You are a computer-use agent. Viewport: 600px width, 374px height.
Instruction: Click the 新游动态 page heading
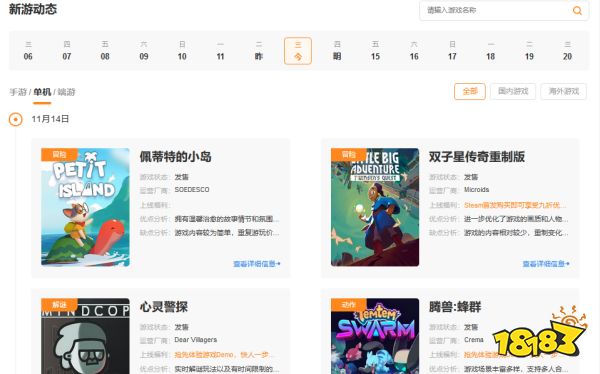coord(33,9)
